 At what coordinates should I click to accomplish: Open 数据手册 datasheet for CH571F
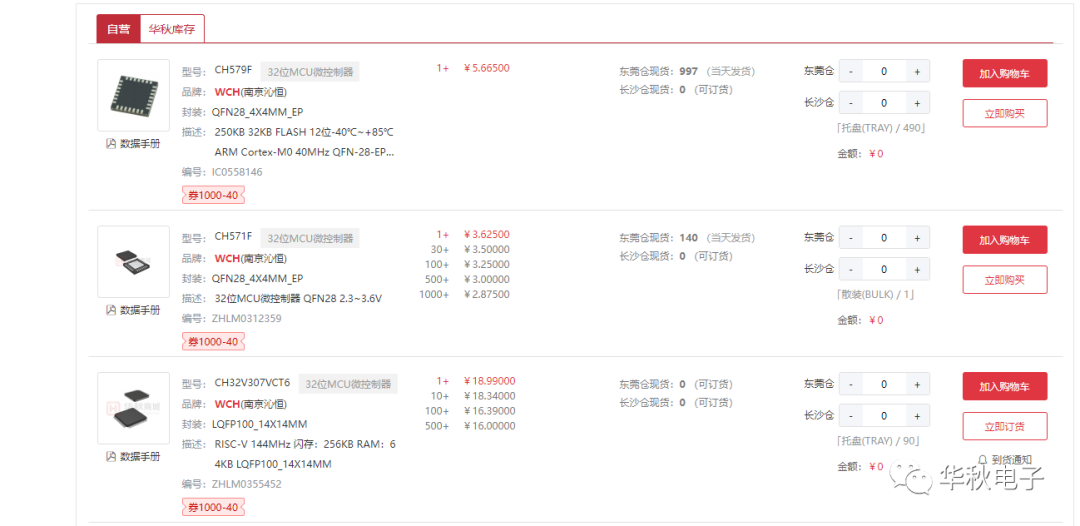[x=133, y=310]
